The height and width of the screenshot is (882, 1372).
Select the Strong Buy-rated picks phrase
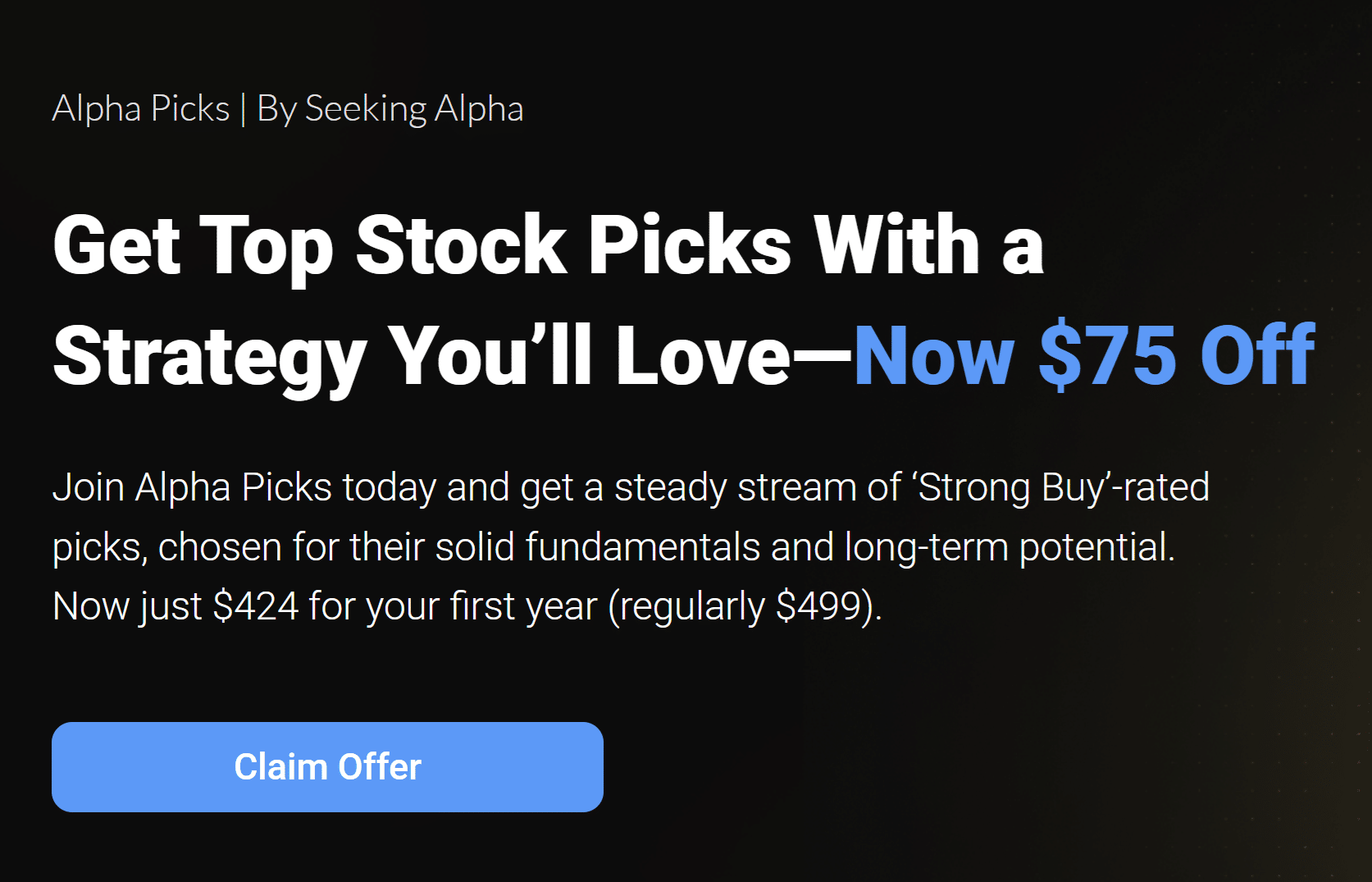pyautogui.click(x=1058, y=487)
